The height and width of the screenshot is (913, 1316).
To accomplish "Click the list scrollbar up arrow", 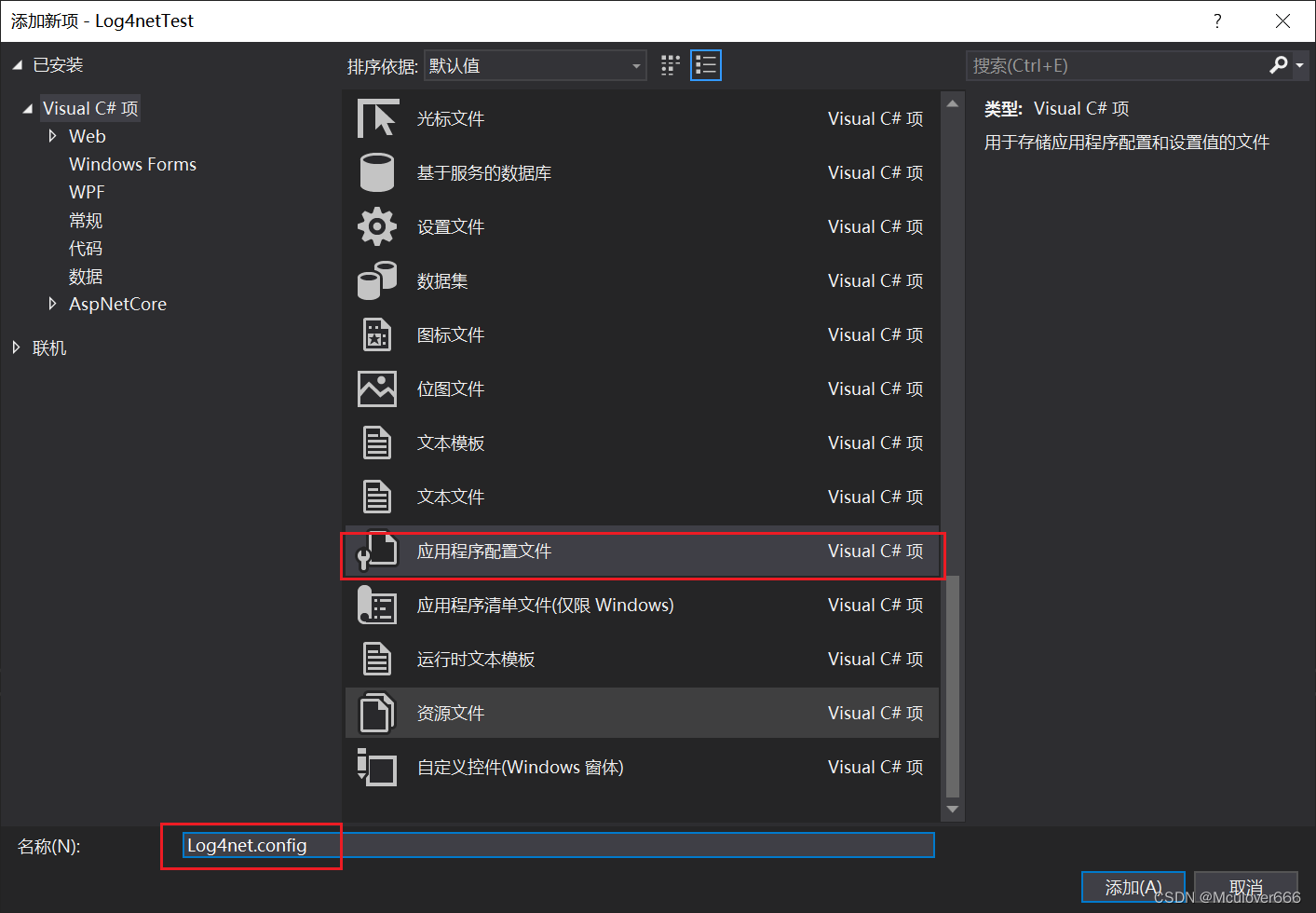I will 952,103.
